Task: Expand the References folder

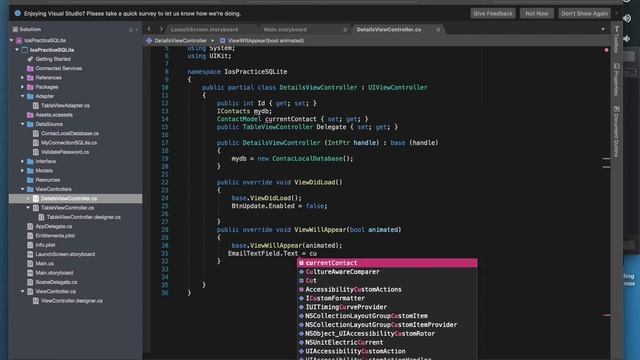Action: [x=22, y=78]
